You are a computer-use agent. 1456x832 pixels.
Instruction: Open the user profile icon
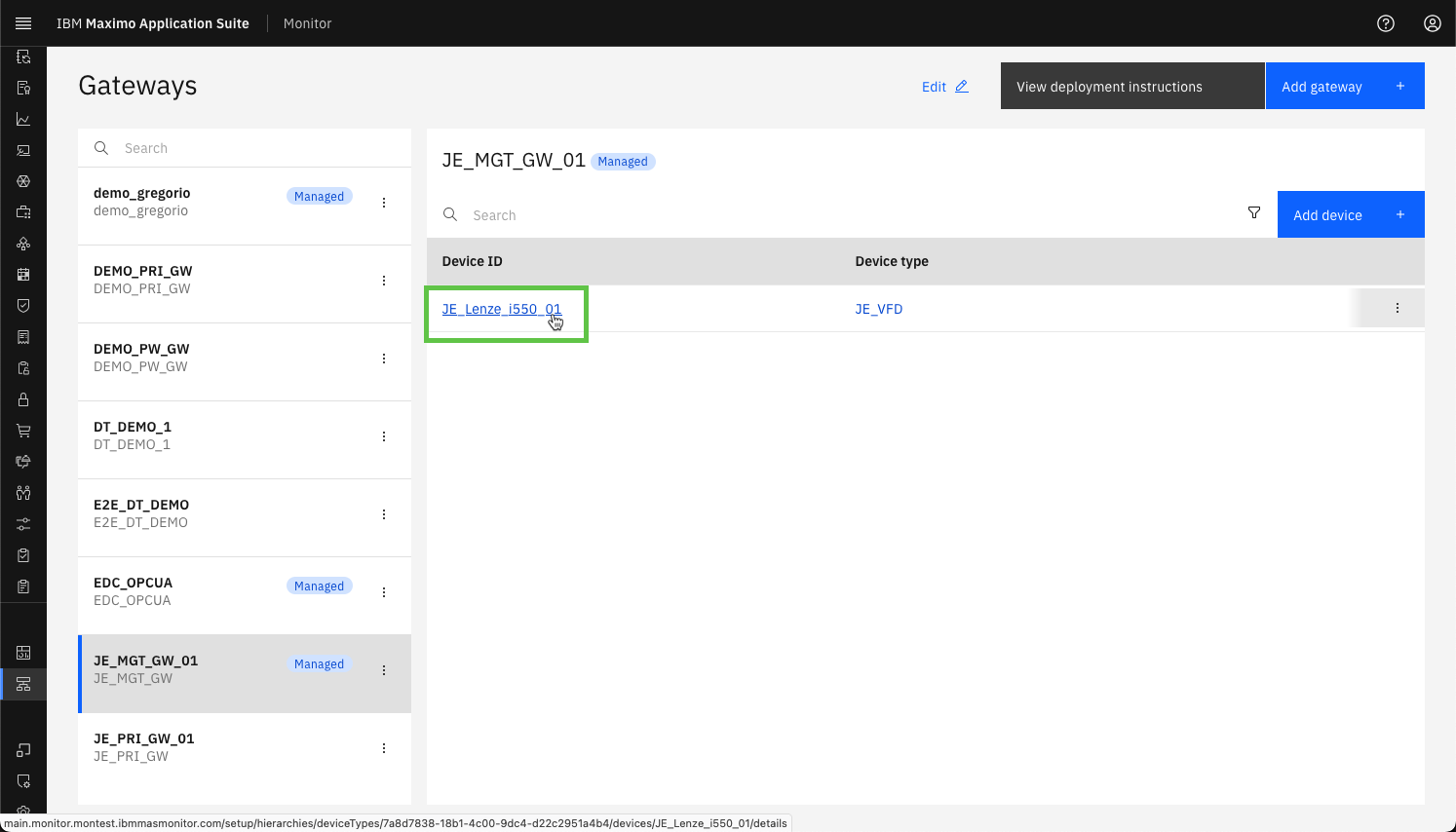pyautogui.click(x=1433, y=23)
